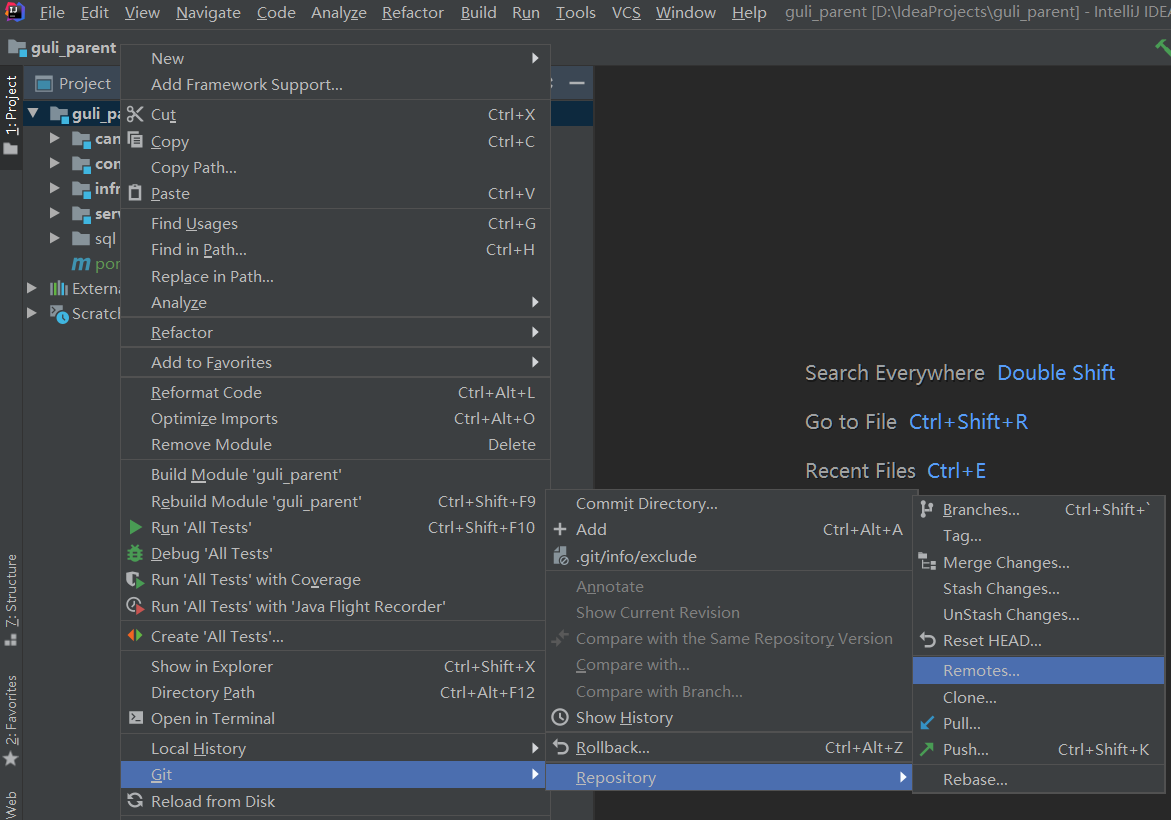Viewport: 1171px width, 820px height.
Task: Select Clone... from the Repository submenu
Action: click(1038, 698)
